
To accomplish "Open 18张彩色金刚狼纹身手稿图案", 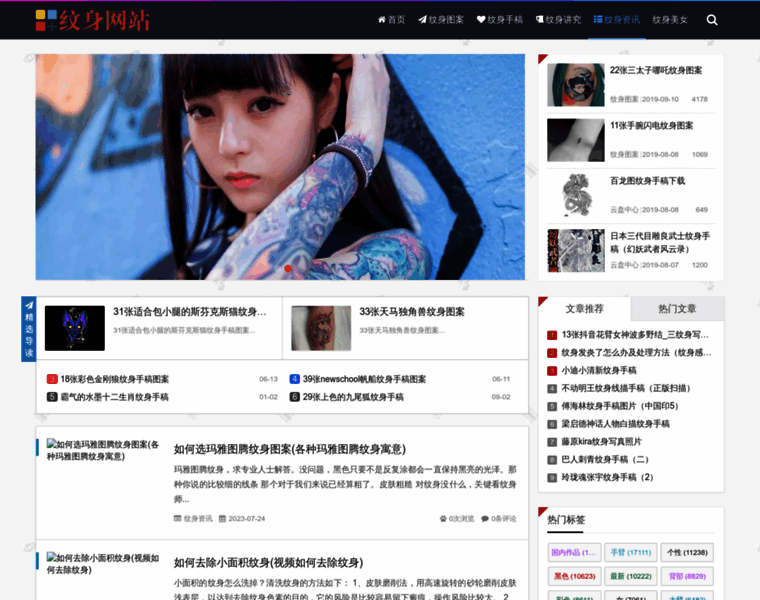I will click(114, 379).
